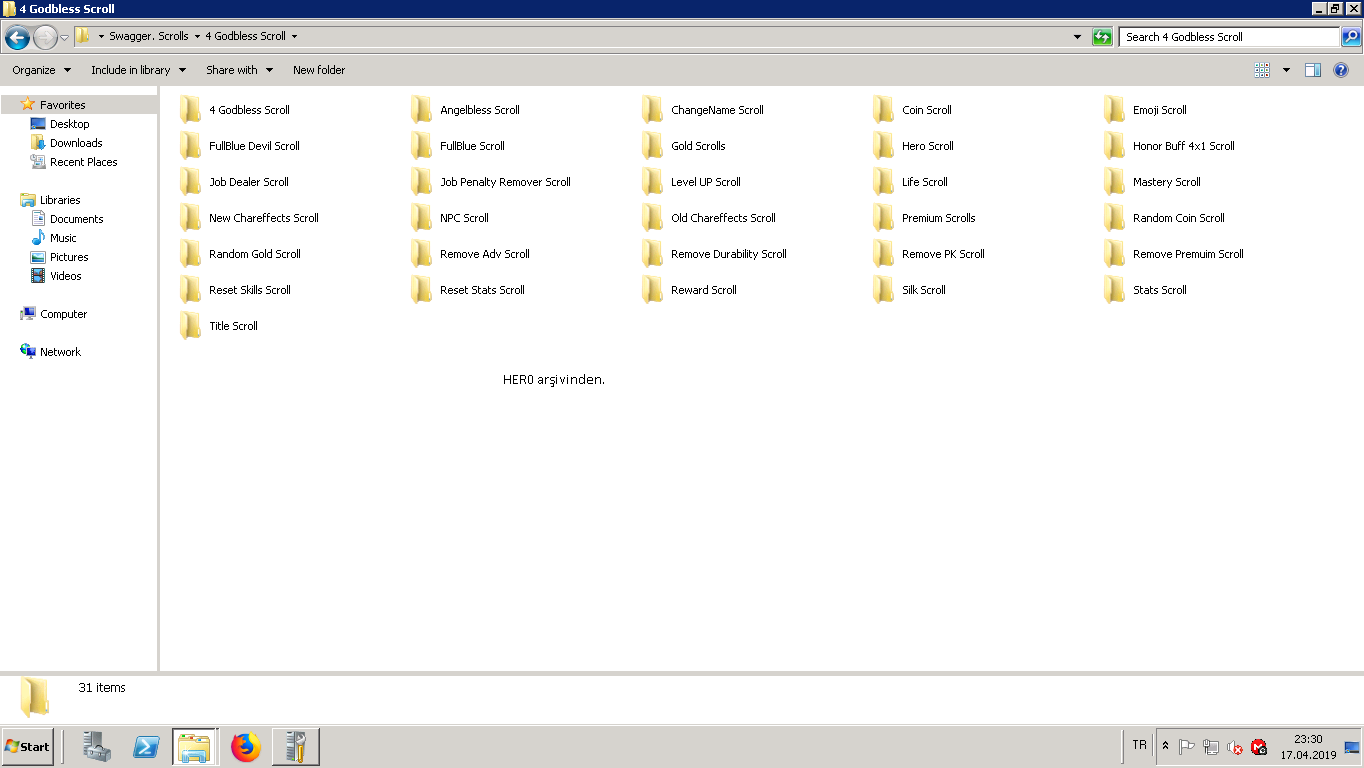Click the Stats Scroll folder name
The width and height of the screenshot is (1364, 768).
[x=1160, y=290]
